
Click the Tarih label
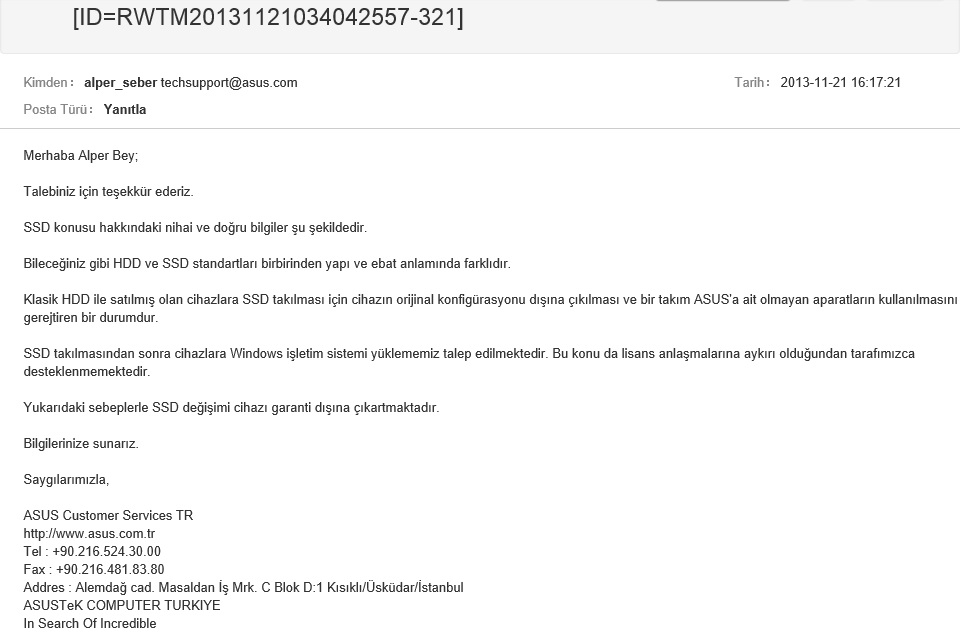pos(752,83)
